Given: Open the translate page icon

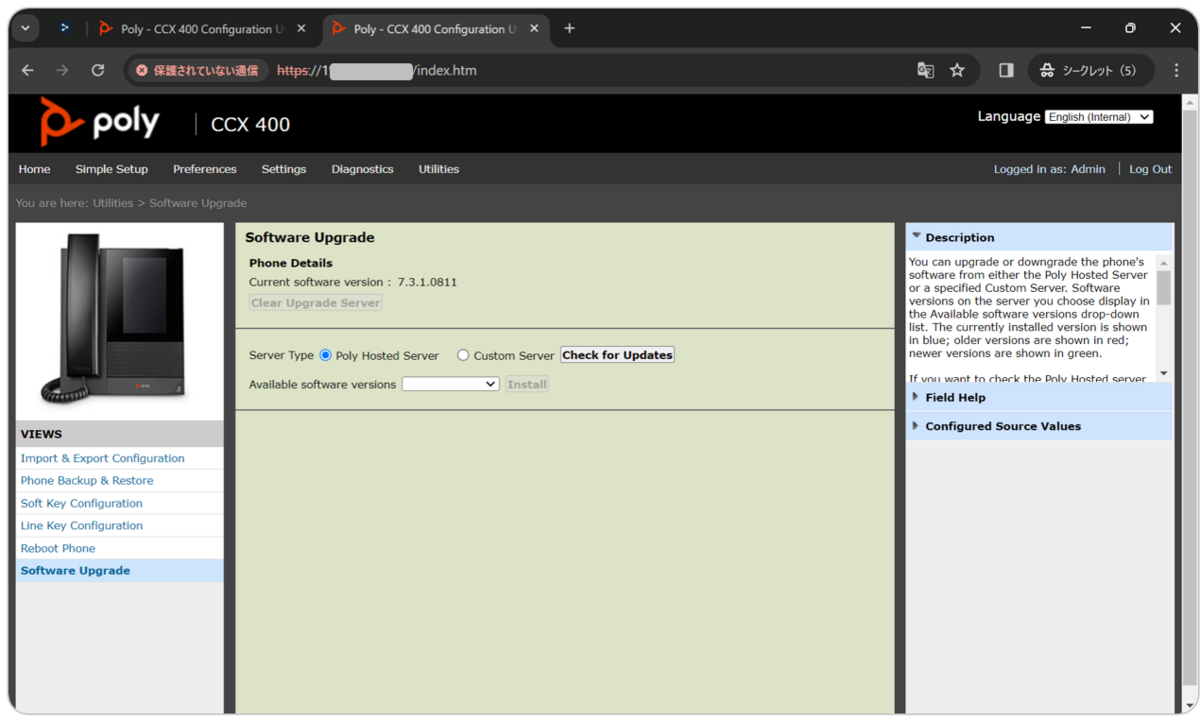Looking at the screenshot, I should pos(926,70).
